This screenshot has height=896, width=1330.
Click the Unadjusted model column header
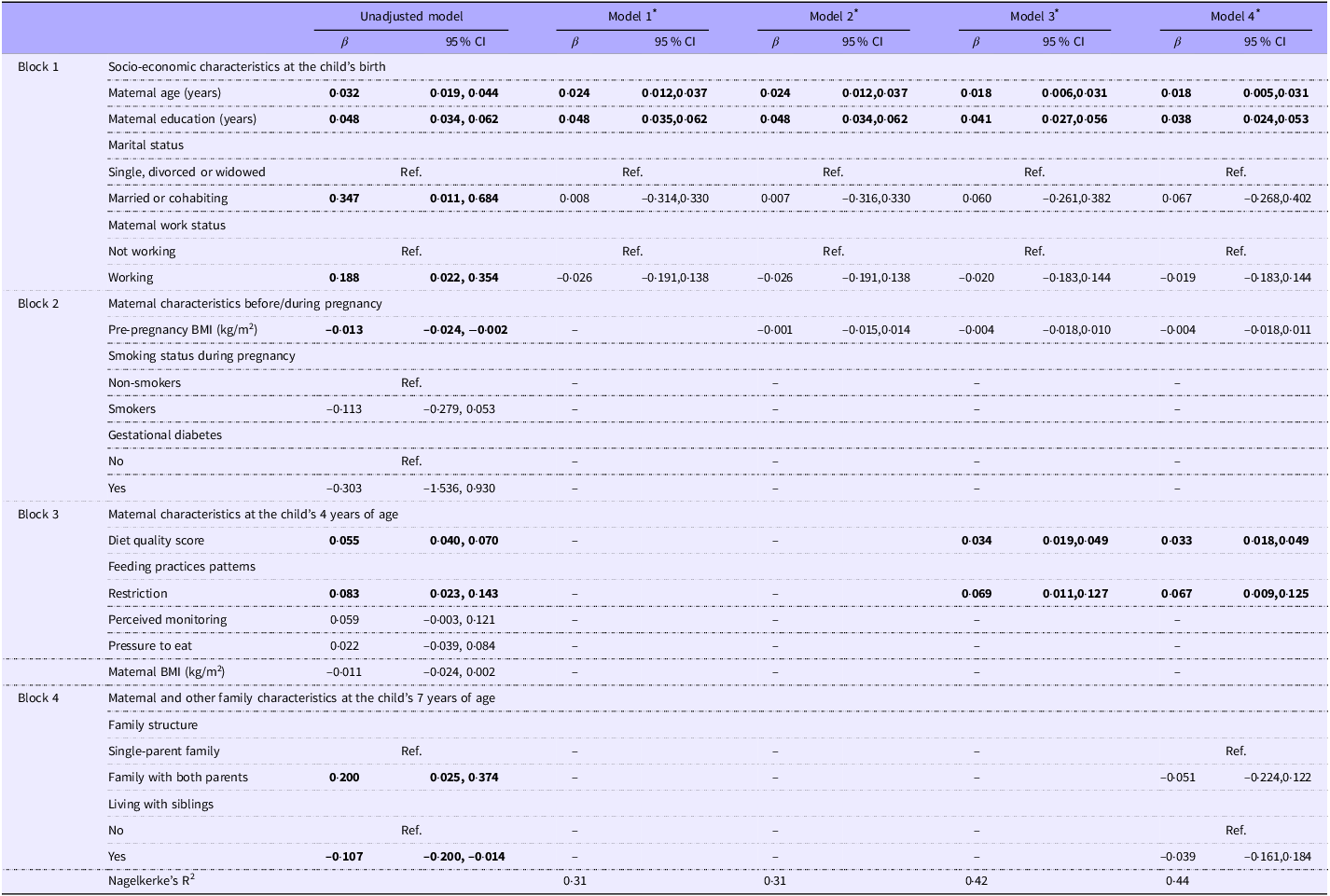(411, 17)
